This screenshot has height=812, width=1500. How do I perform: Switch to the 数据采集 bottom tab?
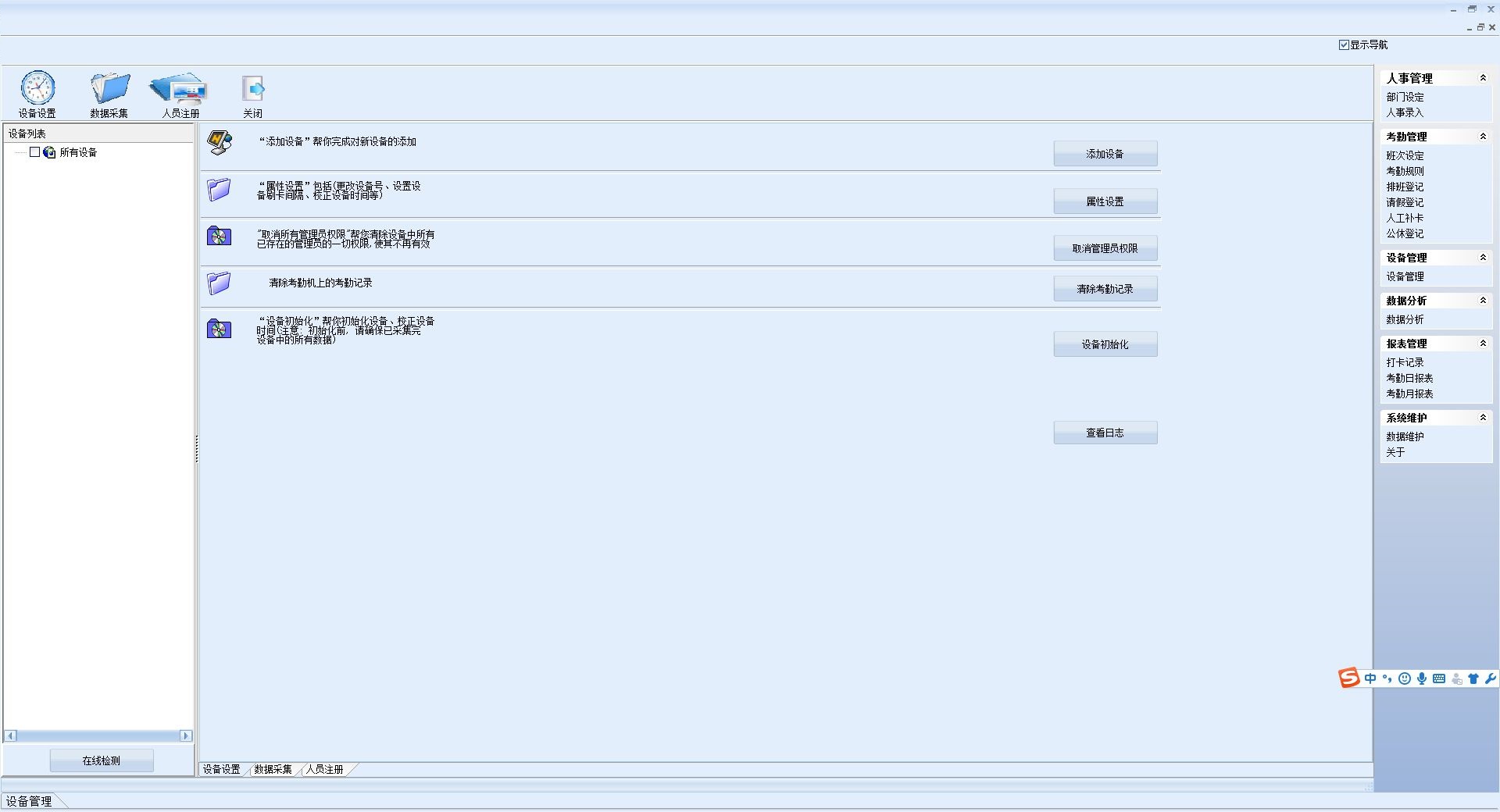(273, 769)
